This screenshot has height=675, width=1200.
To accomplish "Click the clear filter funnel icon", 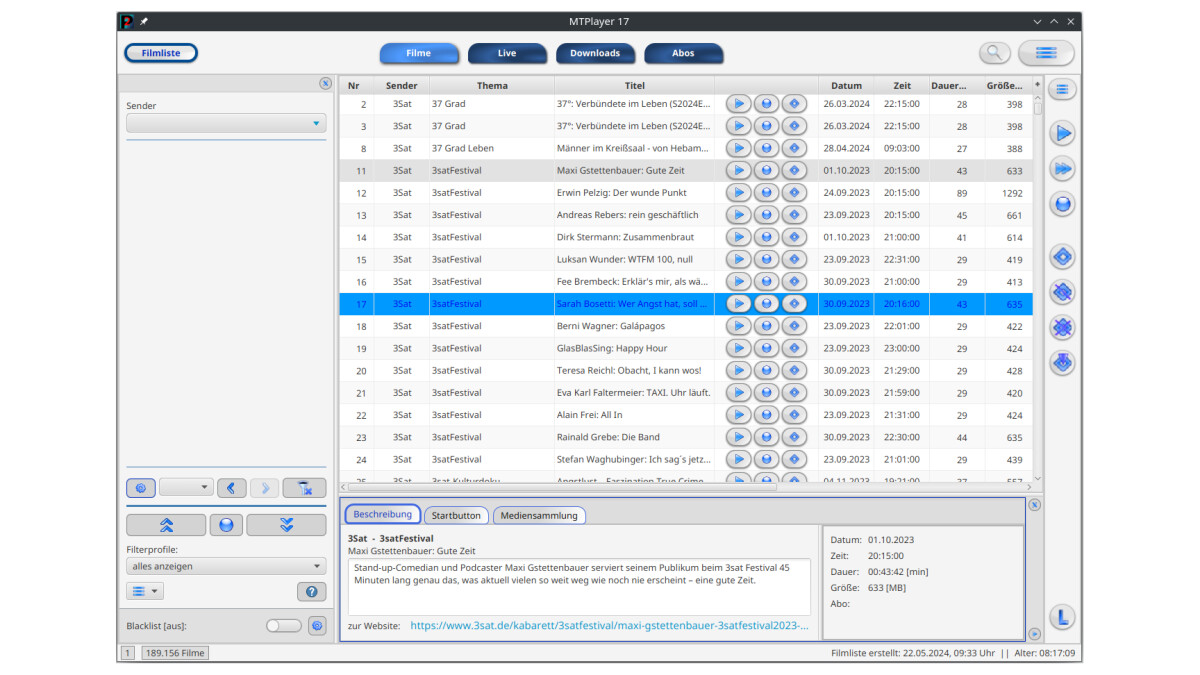I will (x=304, y=488).
